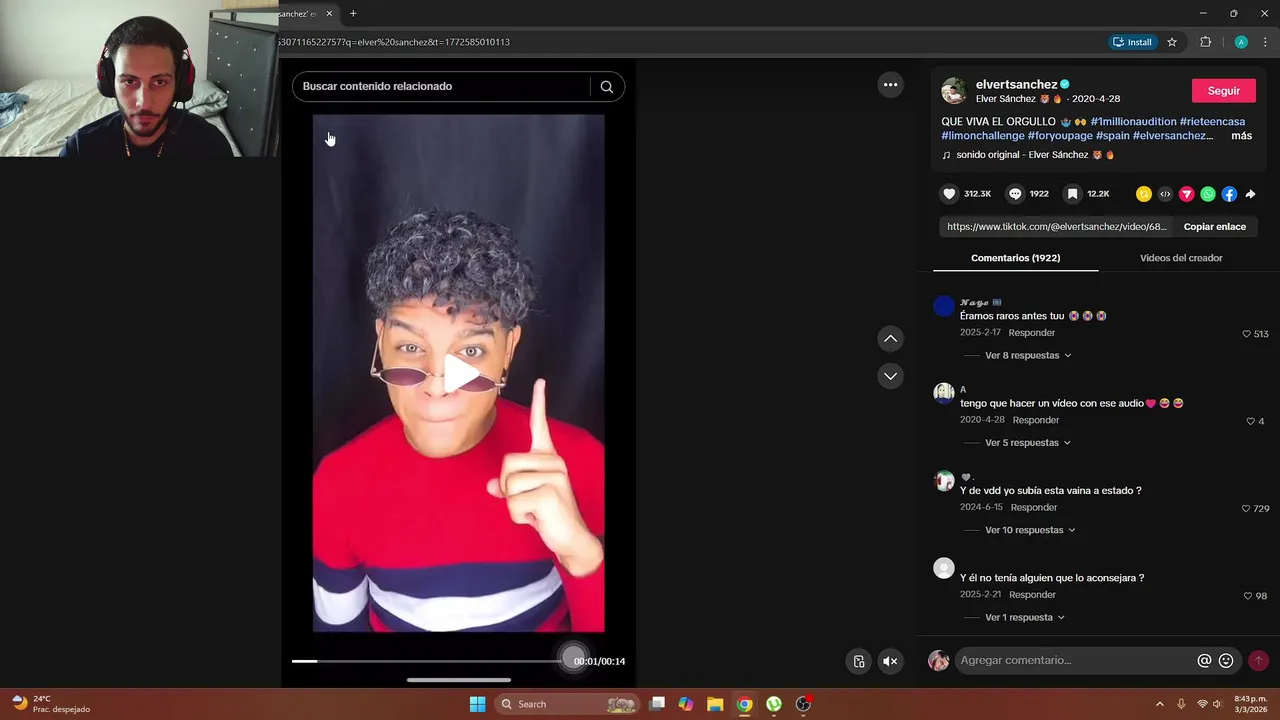
Task: Save video with the bookmark icon
Action: tap(1072, 194)
